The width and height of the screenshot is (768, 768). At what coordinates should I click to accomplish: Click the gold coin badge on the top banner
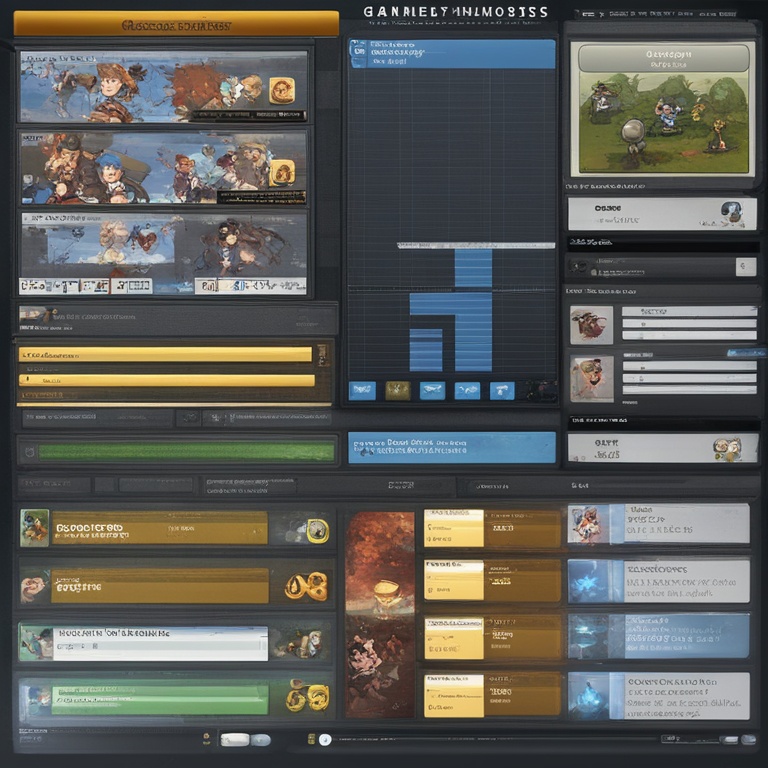282,90
